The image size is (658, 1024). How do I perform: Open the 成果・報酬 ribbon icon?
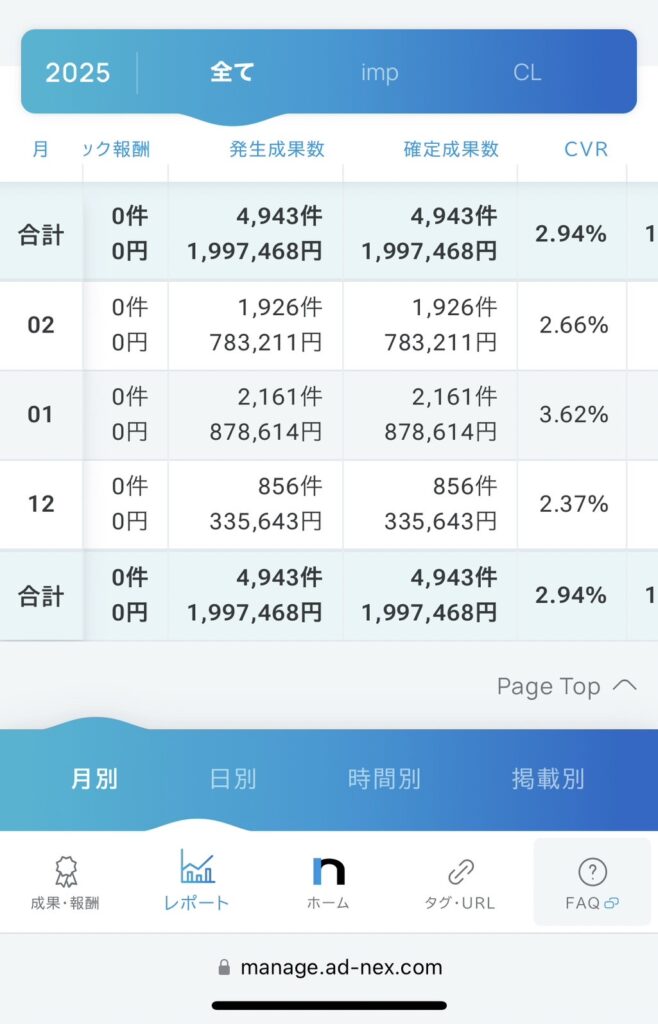(x=65, y=872)
